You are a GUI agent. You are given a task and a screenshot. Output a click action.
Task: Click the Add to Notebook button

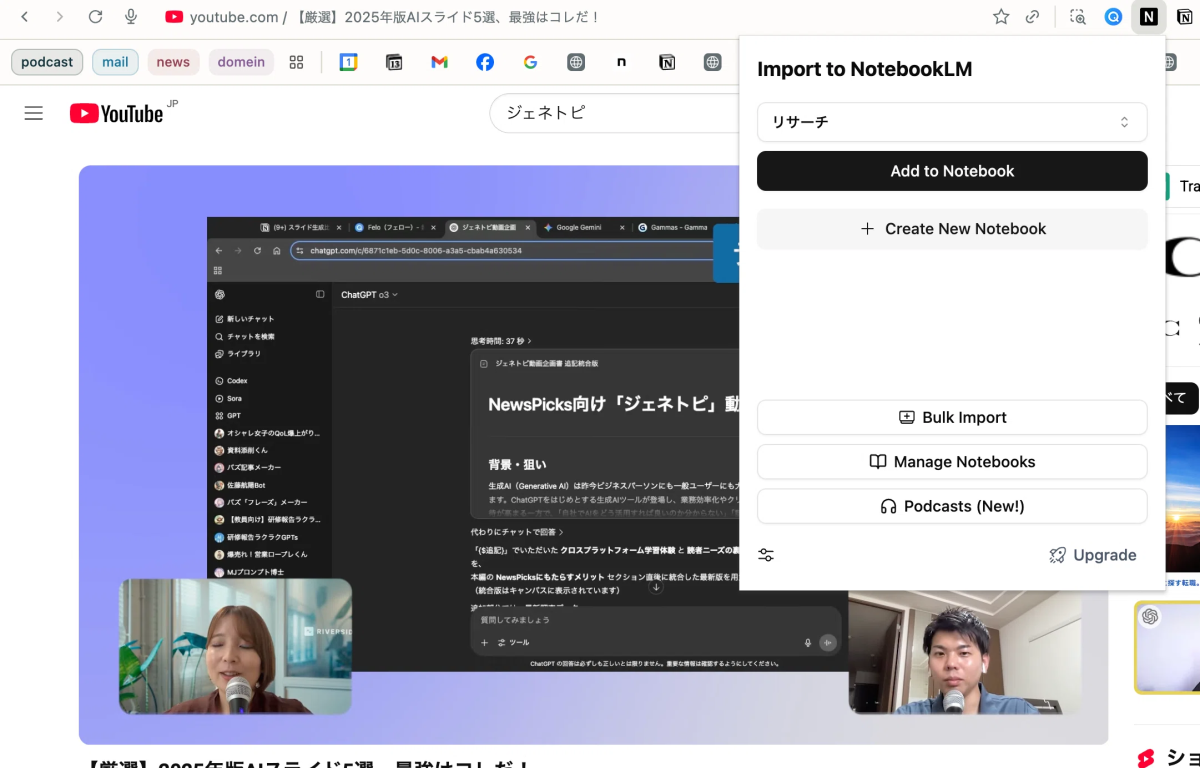pyautogui.click(x=952, y=171)
